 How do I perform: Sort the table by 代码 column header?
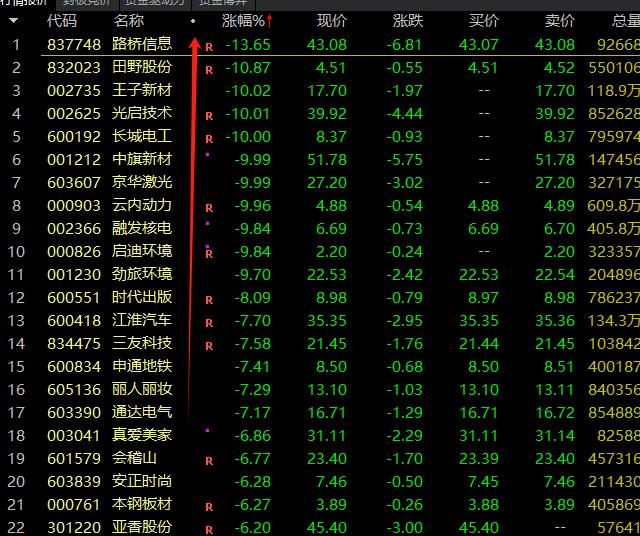click(62, 20)
